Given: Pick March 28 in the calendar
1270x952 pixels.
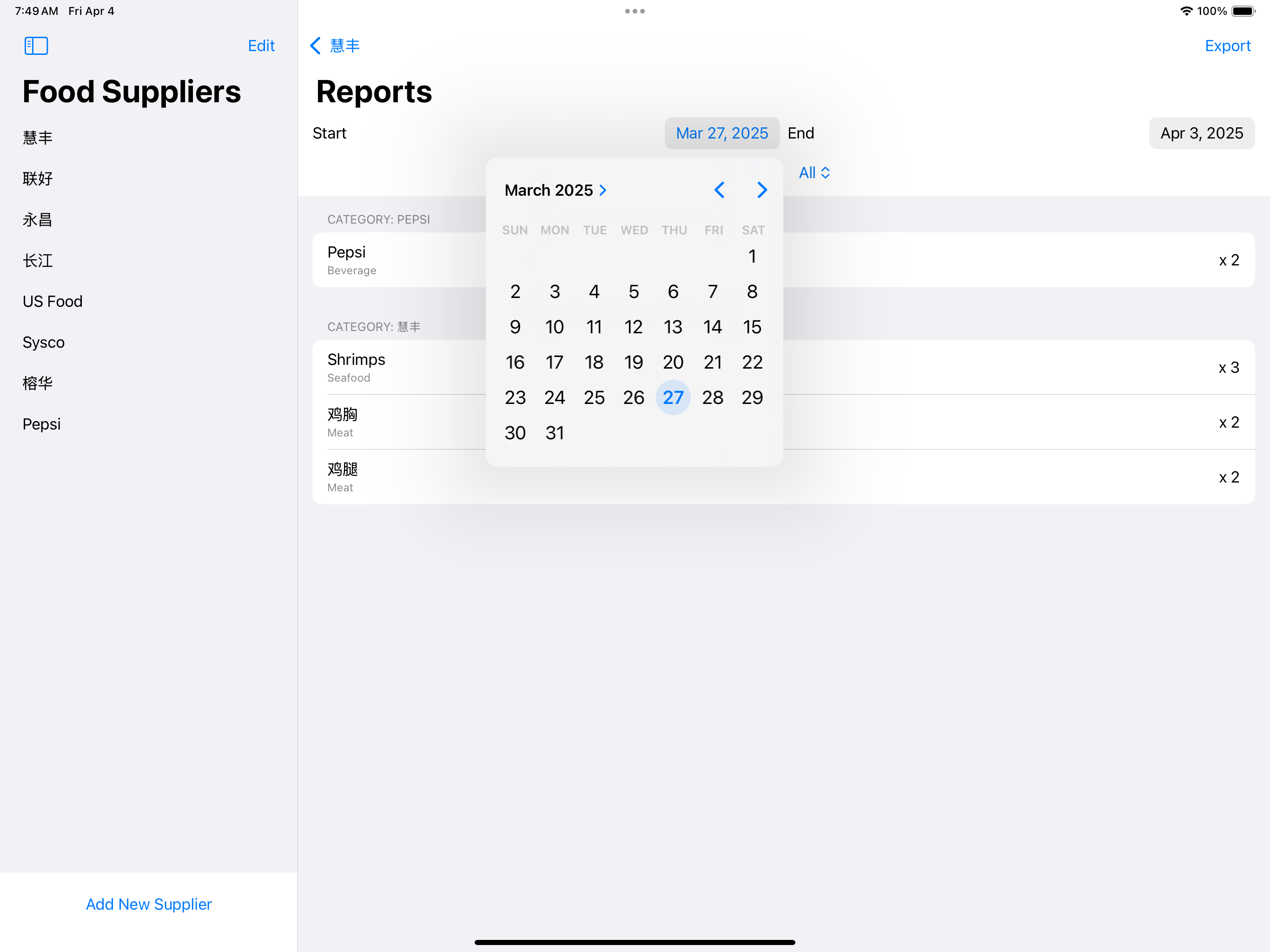Looking at the screenshot, I should click(x=713, y=397).
